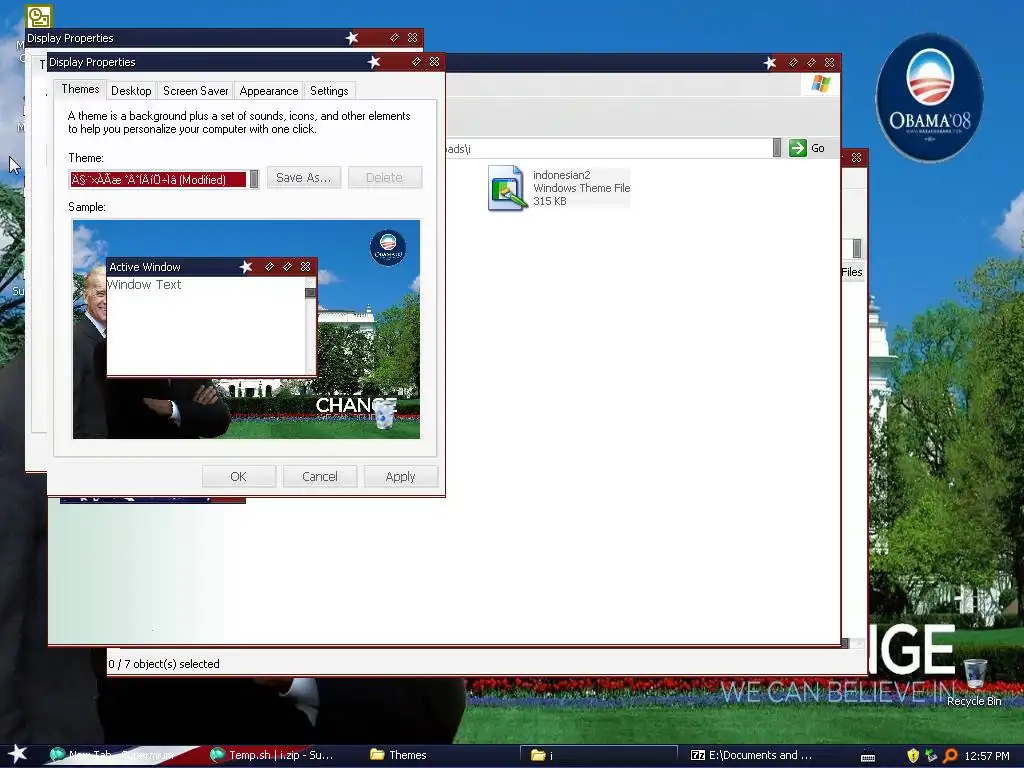
Task: Click the star icon in back Display Properties title bar
Action: [x=352, y=38]
